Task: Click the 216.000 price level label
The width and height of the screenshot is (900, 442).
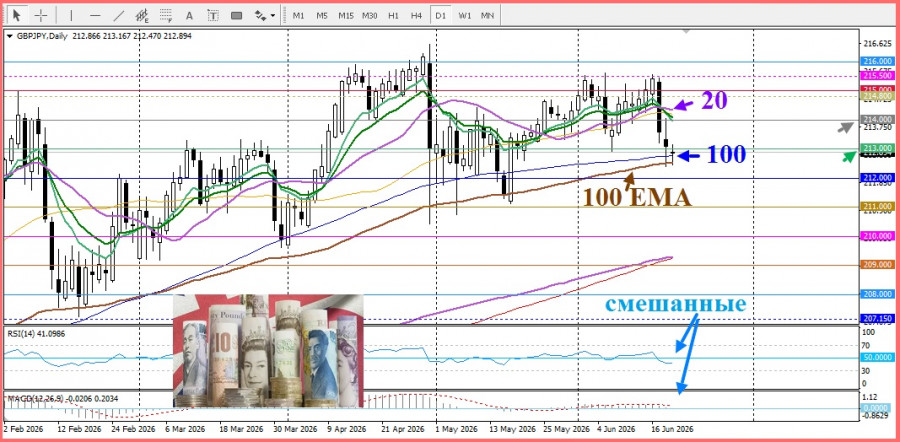Action: point(876,61)
